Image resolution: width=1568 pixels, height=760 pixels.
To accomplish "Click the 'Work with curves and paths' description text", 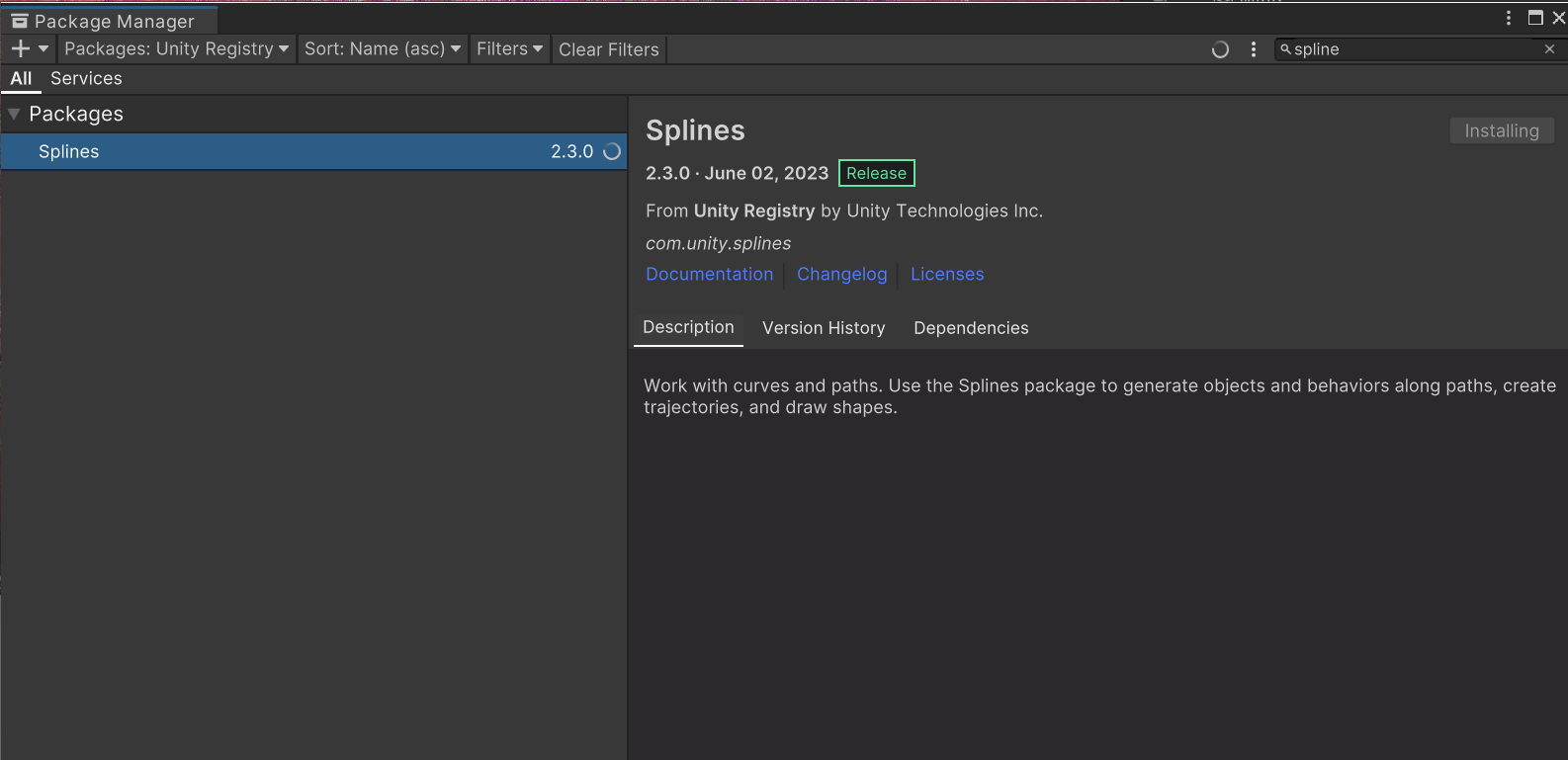I will 1099,396.
